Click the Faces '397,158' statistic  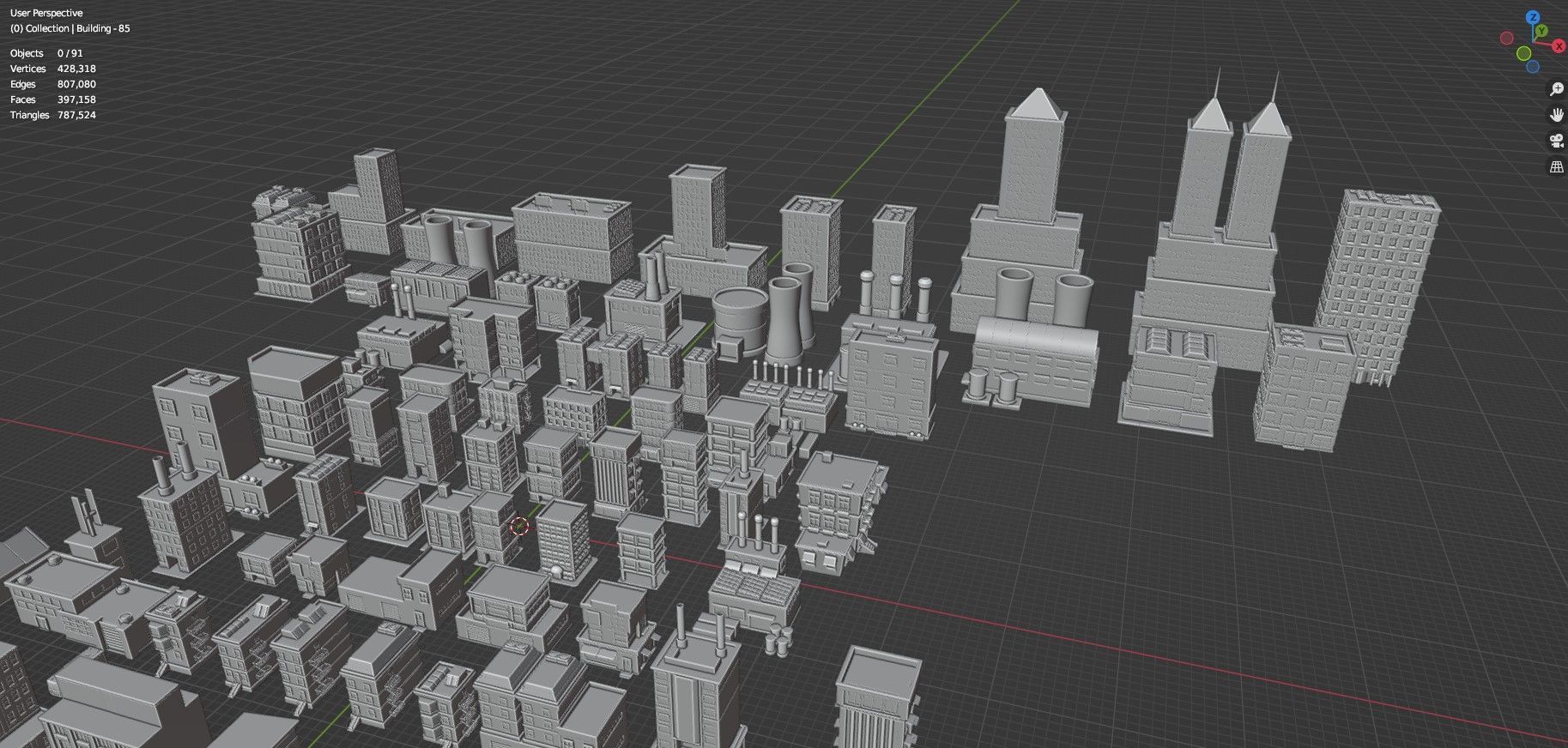tap(76, 100)
